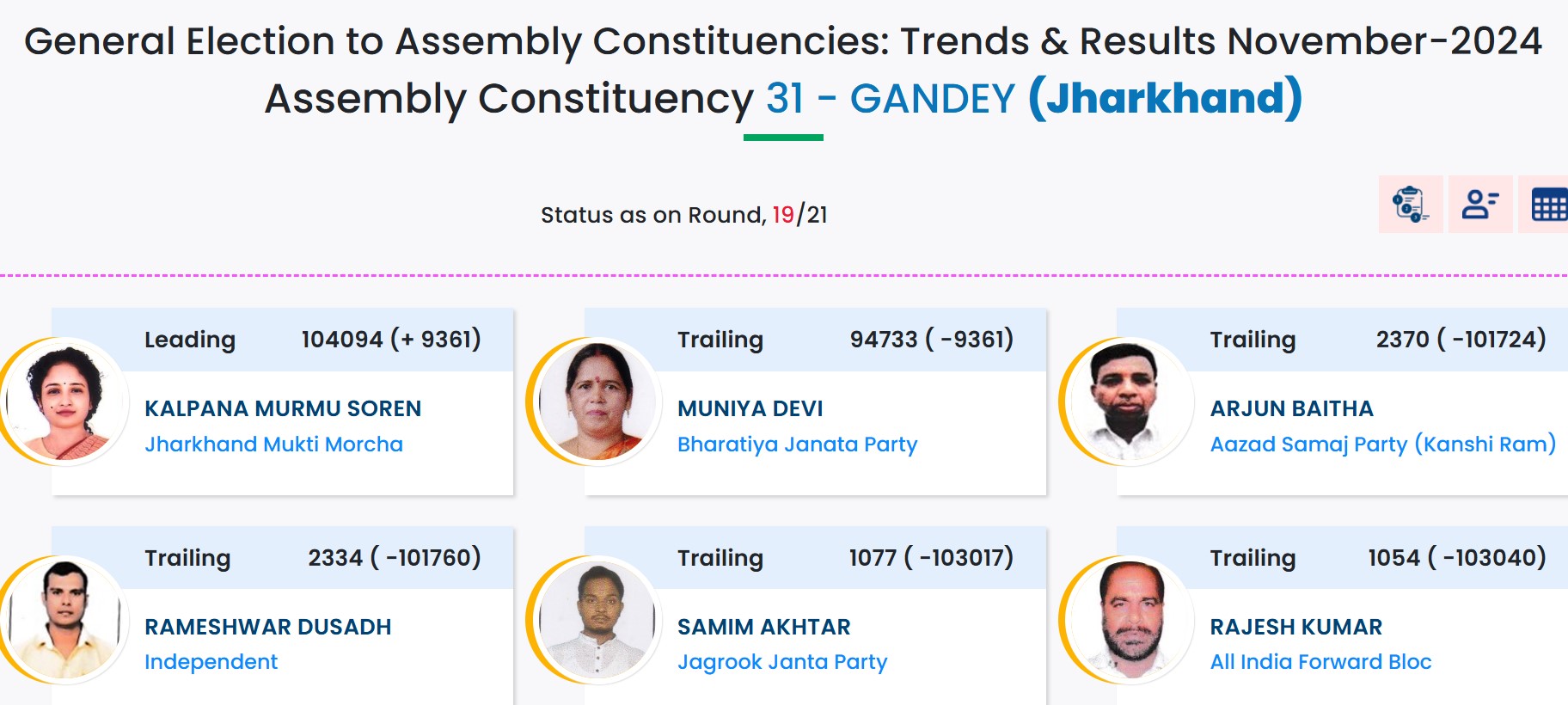
Task: Click the Leading vote count 104094
Action: click(x=342, y=340)
